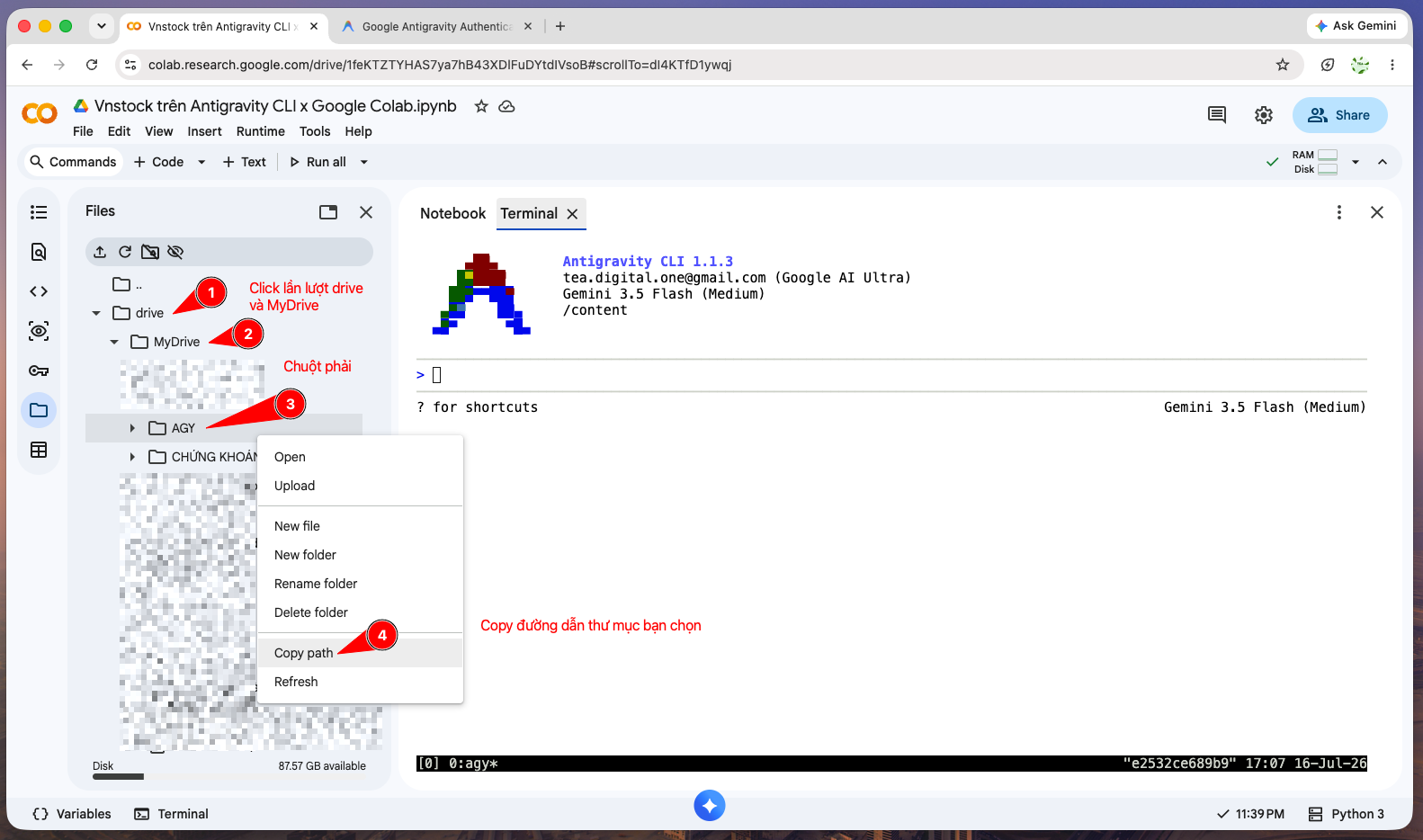Reload the browser page
Screen dimensions: 1423x840
pos(92,65)
